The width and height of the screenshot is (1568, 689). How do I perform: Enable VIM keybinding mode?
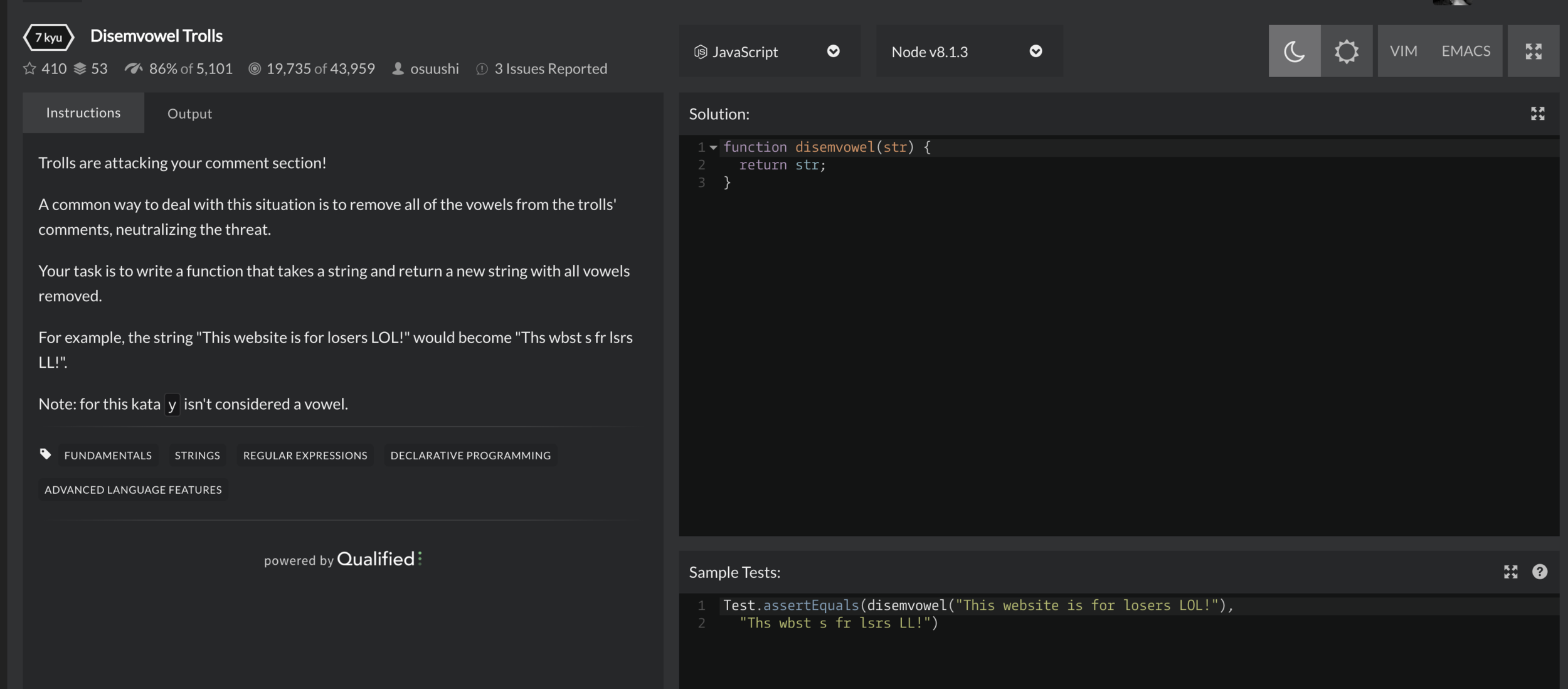pyautogui.click(x=1403, y=51)
